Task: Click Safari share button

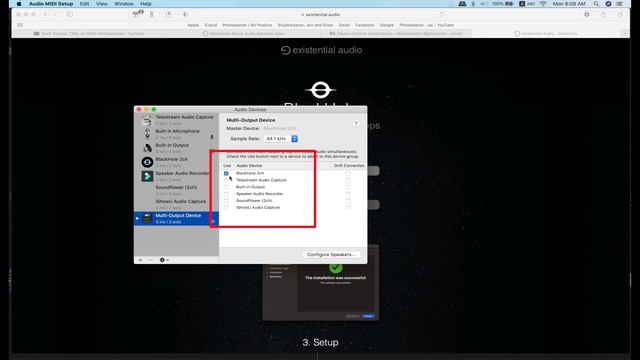Action: [603, 14]
